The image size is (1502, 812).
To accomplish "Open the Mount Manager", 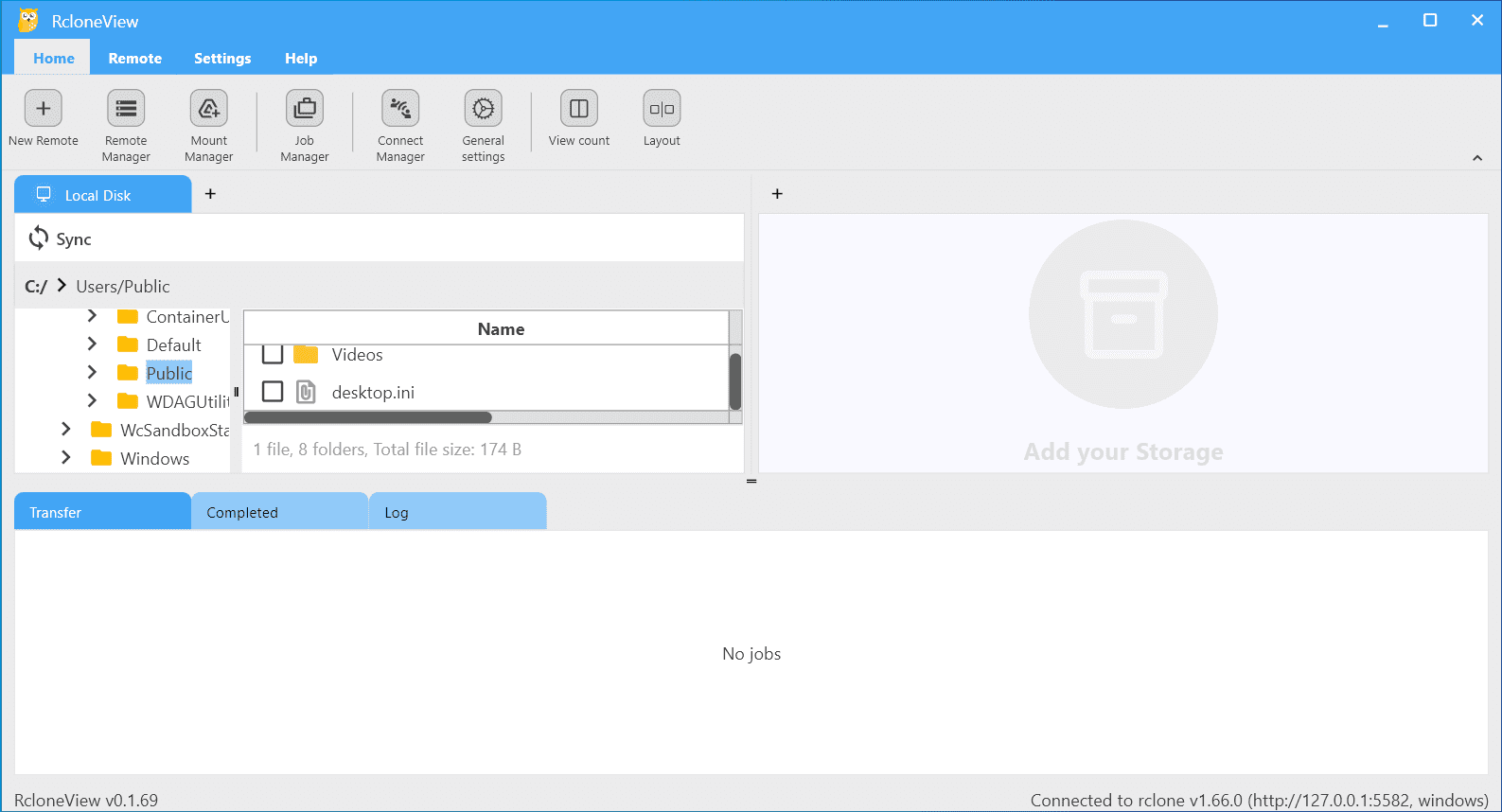I will [208, 126].
